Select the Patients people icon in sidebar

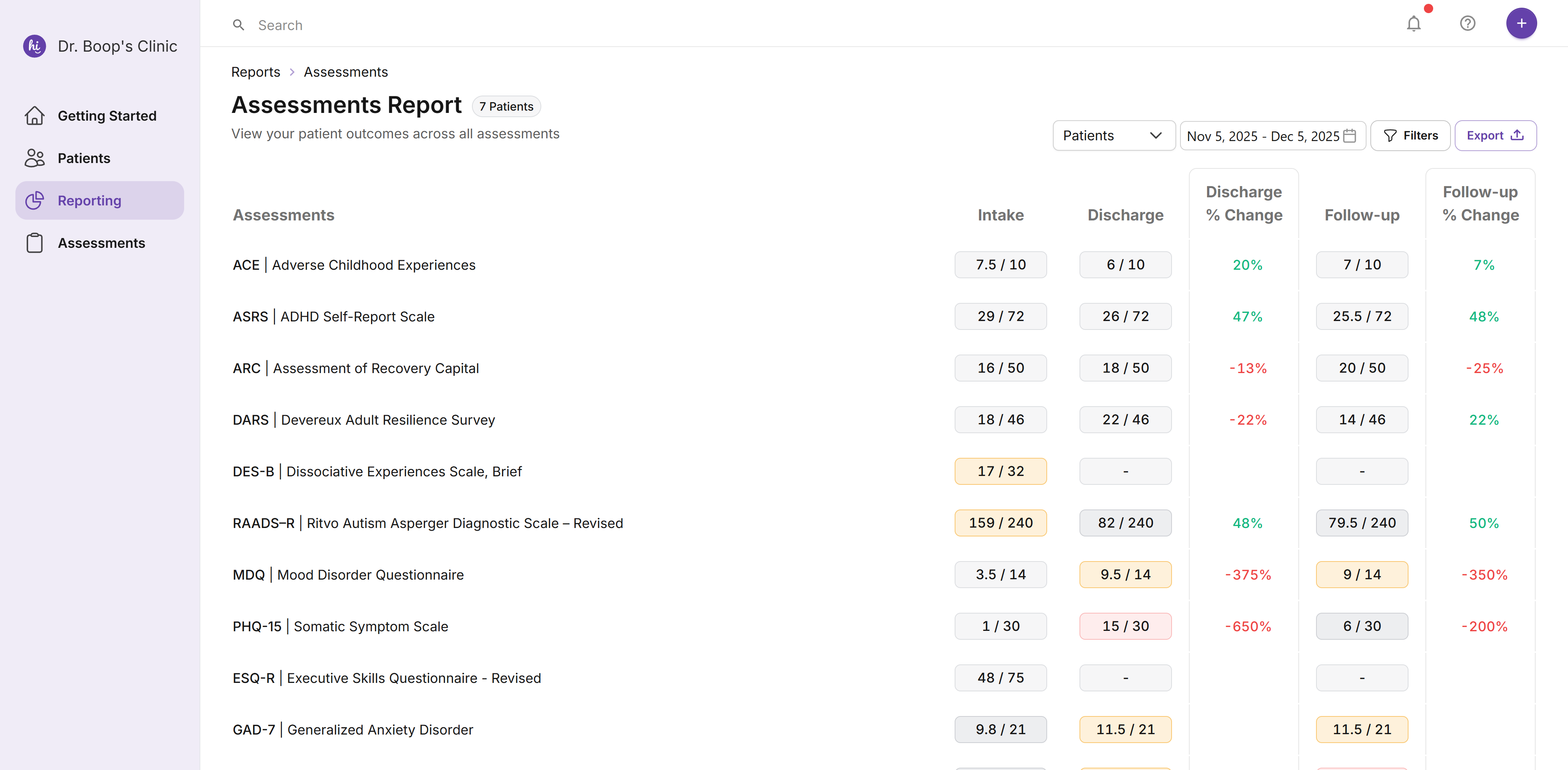click(35, 158)
